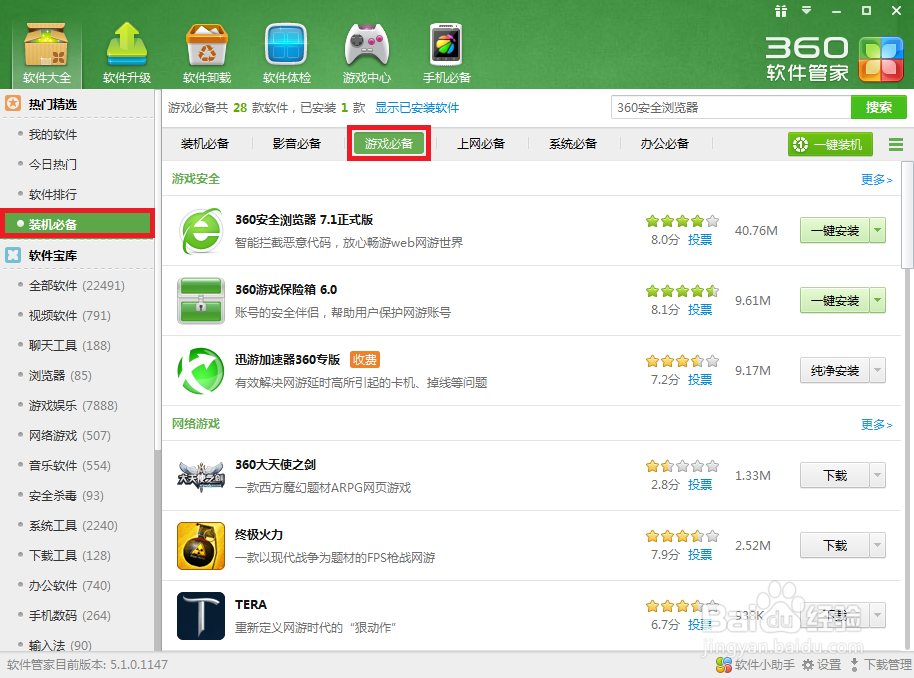The height and width of the screenshot is (678, 914).
Task: Select 全部软件 (22491) category
Action: [76, 286]
